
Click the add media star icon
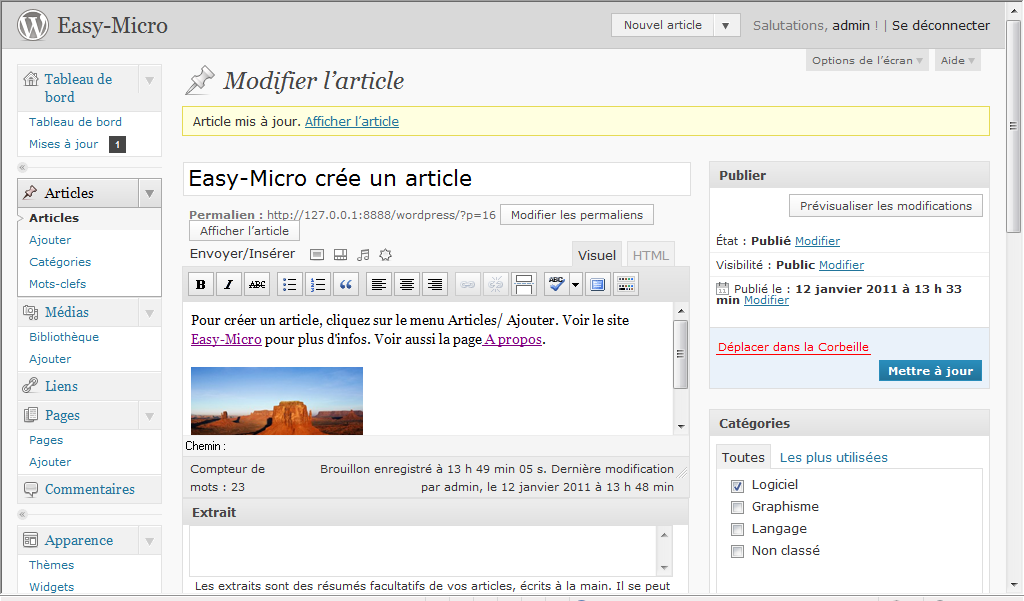pos(385,255)
